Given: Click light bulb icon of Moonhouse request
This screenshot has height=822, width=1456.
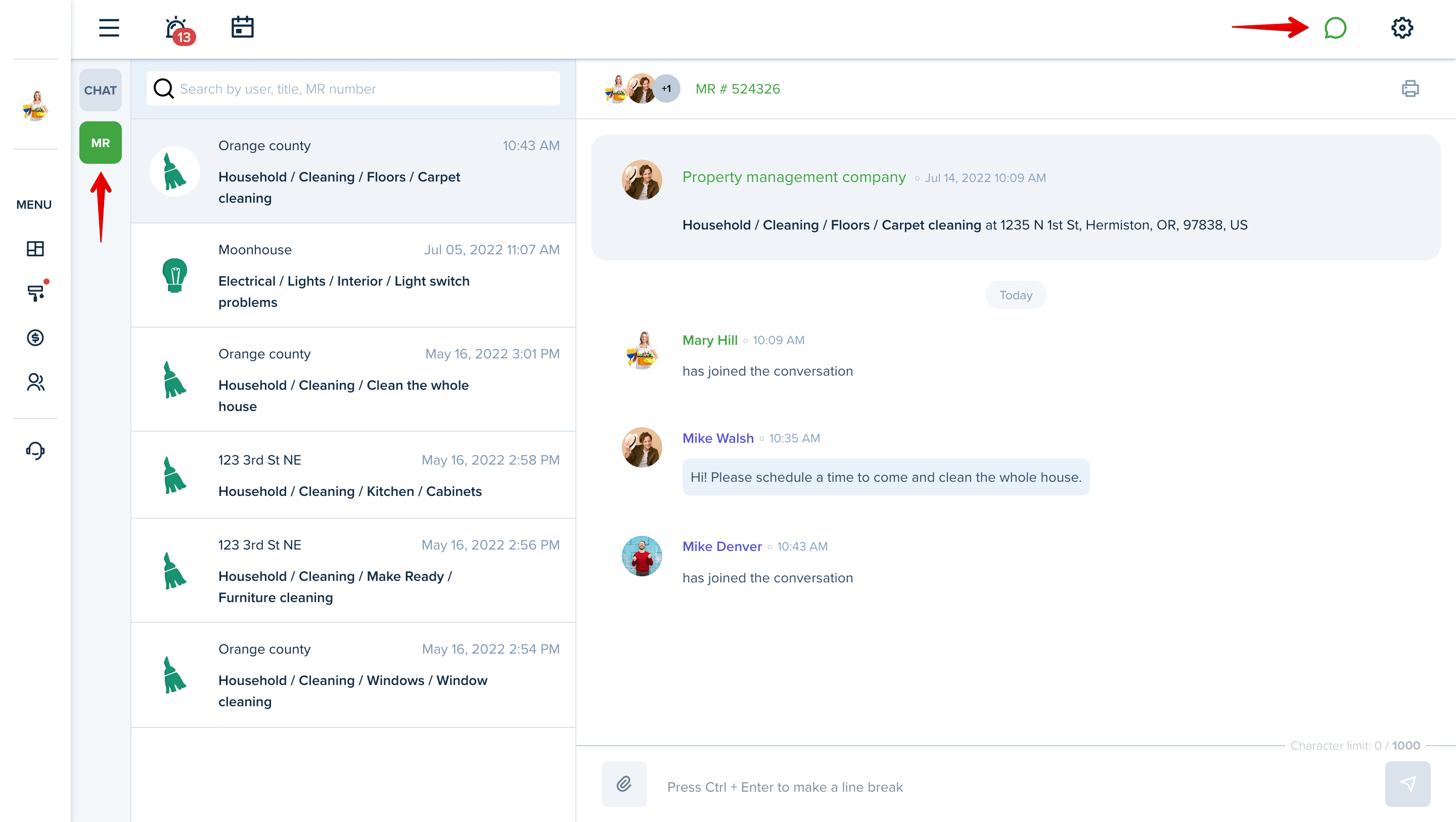Looking at the screenshot, I should (174, 276).
